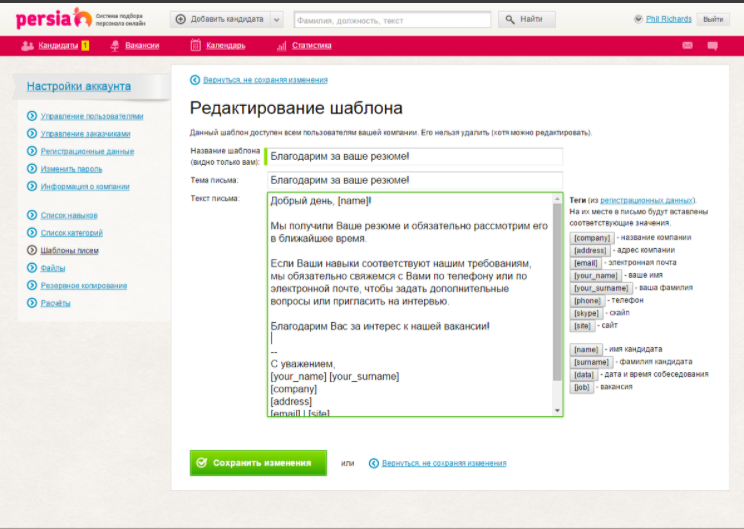
Task: Edit the Тема письма field
Action: click(x=415, y=180)
